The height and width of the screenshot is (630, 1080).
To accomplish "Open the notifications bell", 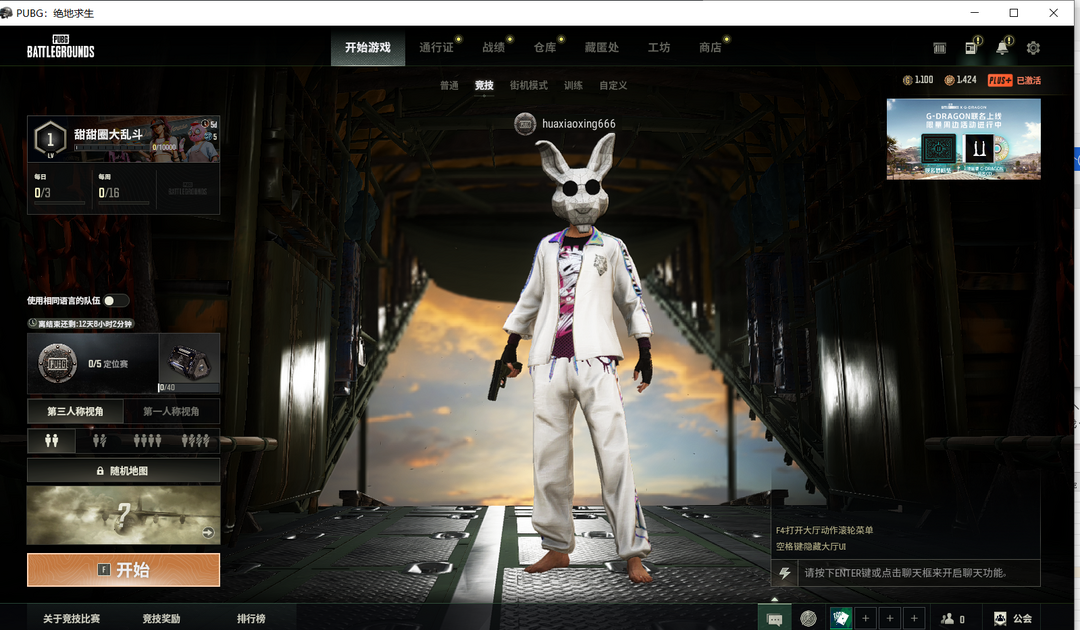I will point(1002,48).
